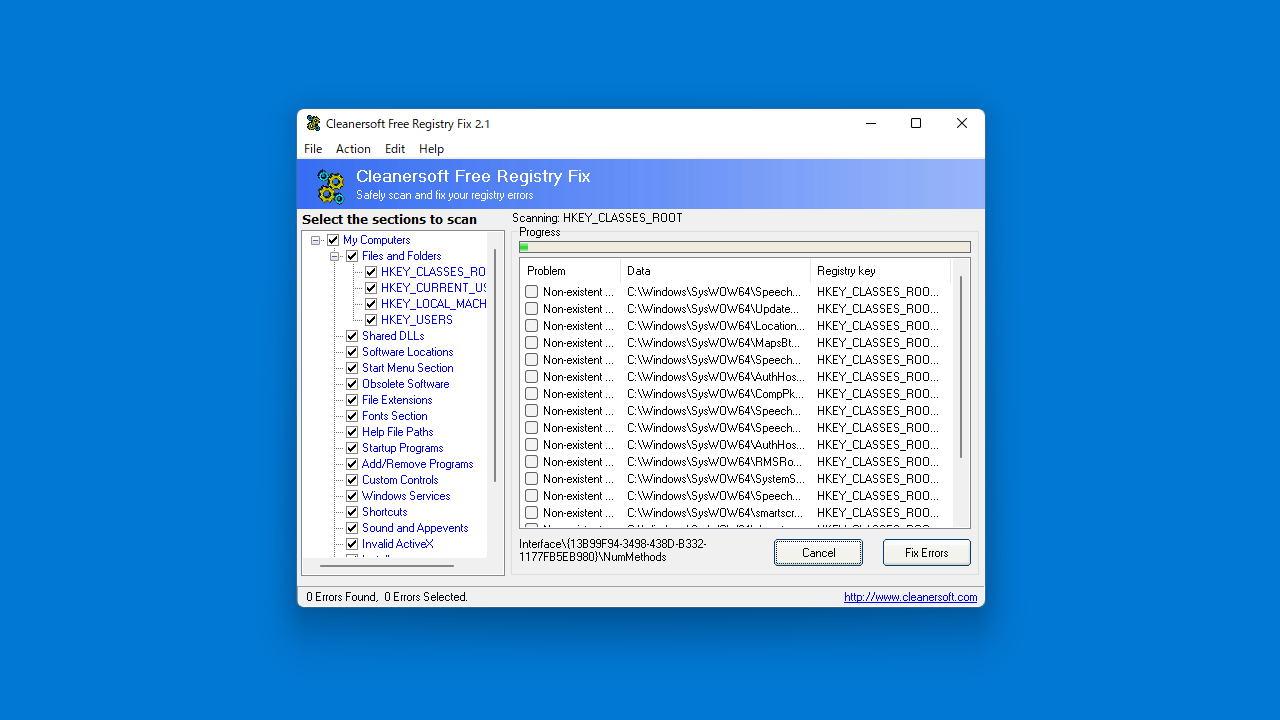
Task: Select the Windows Services tree item
Action: pos(406,496)
